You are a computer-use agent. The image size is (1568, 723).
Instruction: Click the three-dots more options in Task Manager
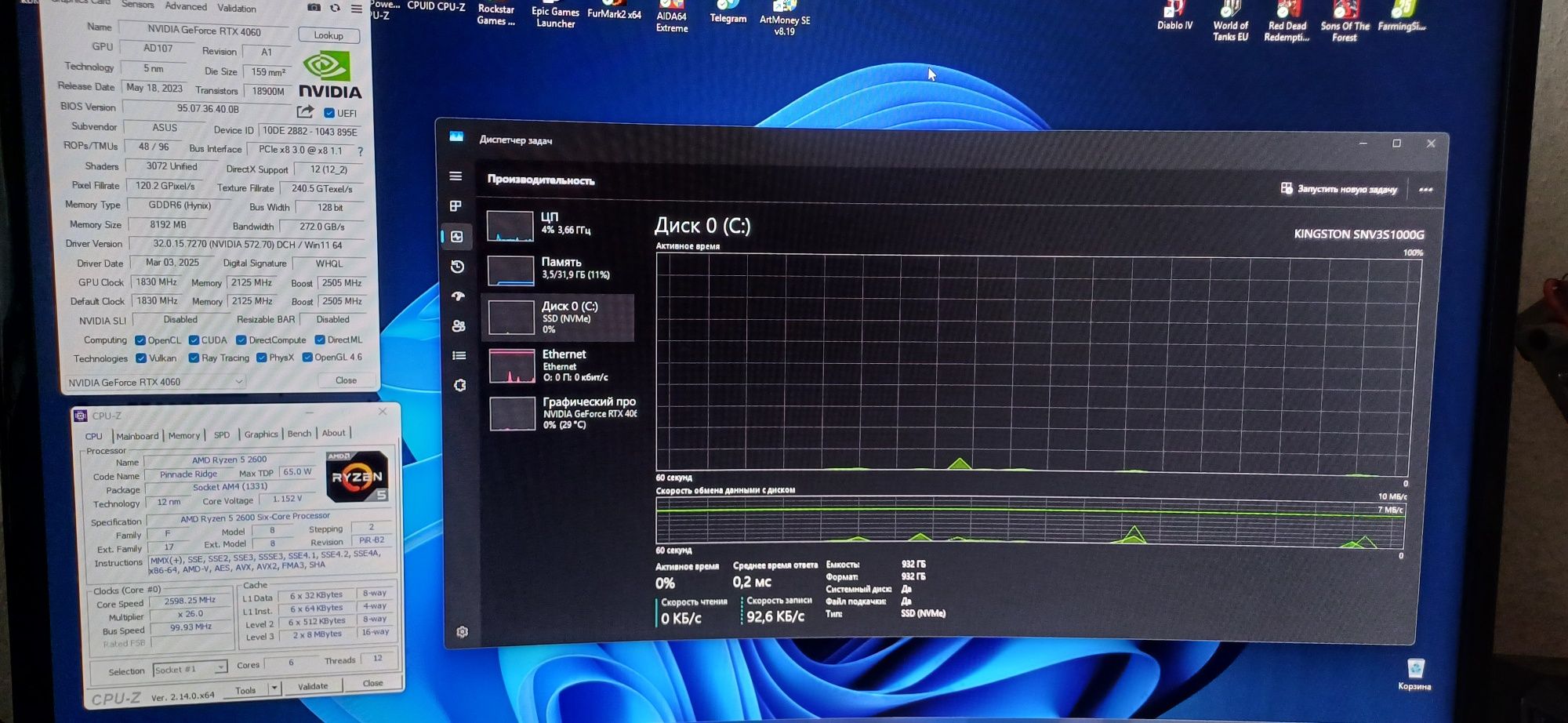[x=1425, y=190]
